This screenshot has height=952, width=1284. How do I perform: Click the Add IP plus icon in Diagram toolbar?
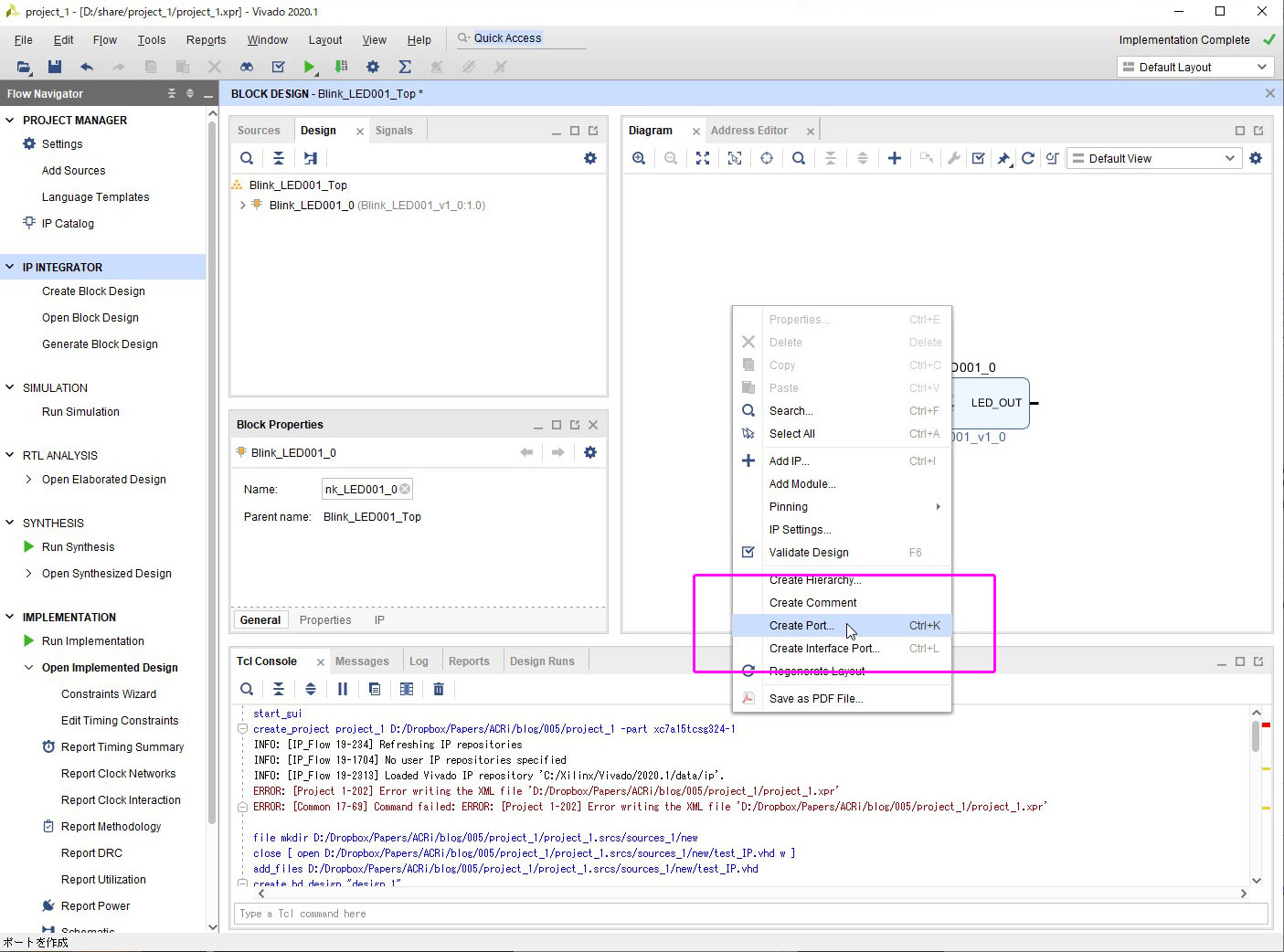894,158
